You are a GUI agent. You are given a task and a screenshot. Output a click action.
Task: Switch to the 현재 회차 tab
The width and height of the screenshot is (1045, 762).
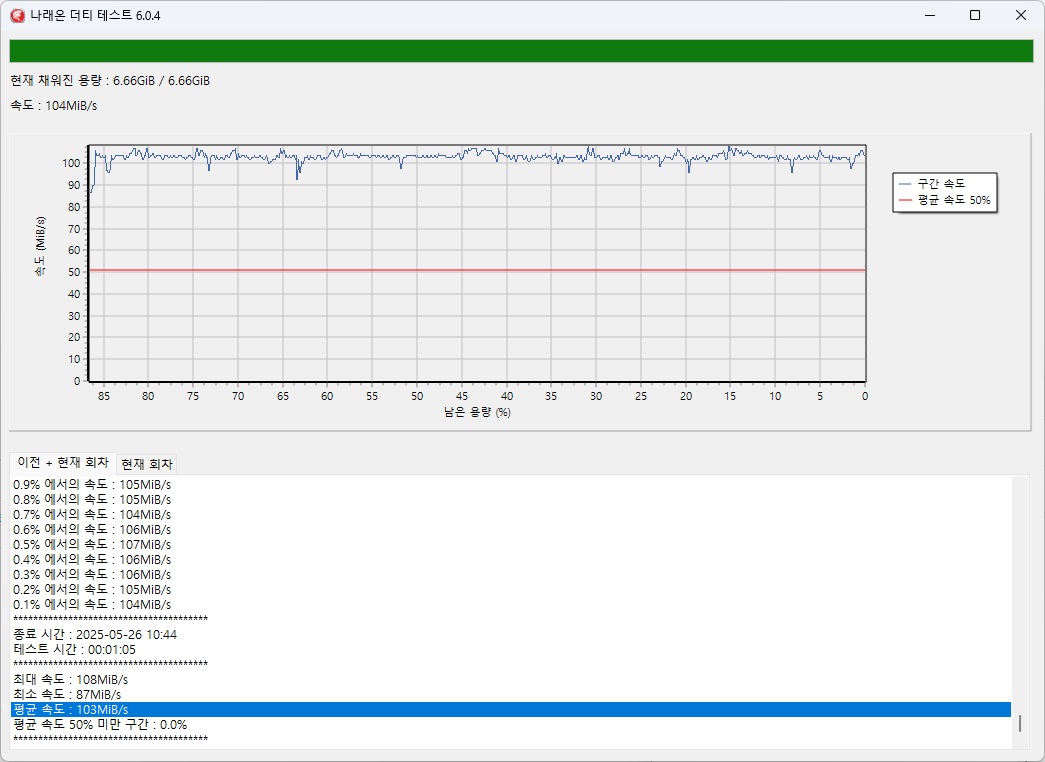146,464
